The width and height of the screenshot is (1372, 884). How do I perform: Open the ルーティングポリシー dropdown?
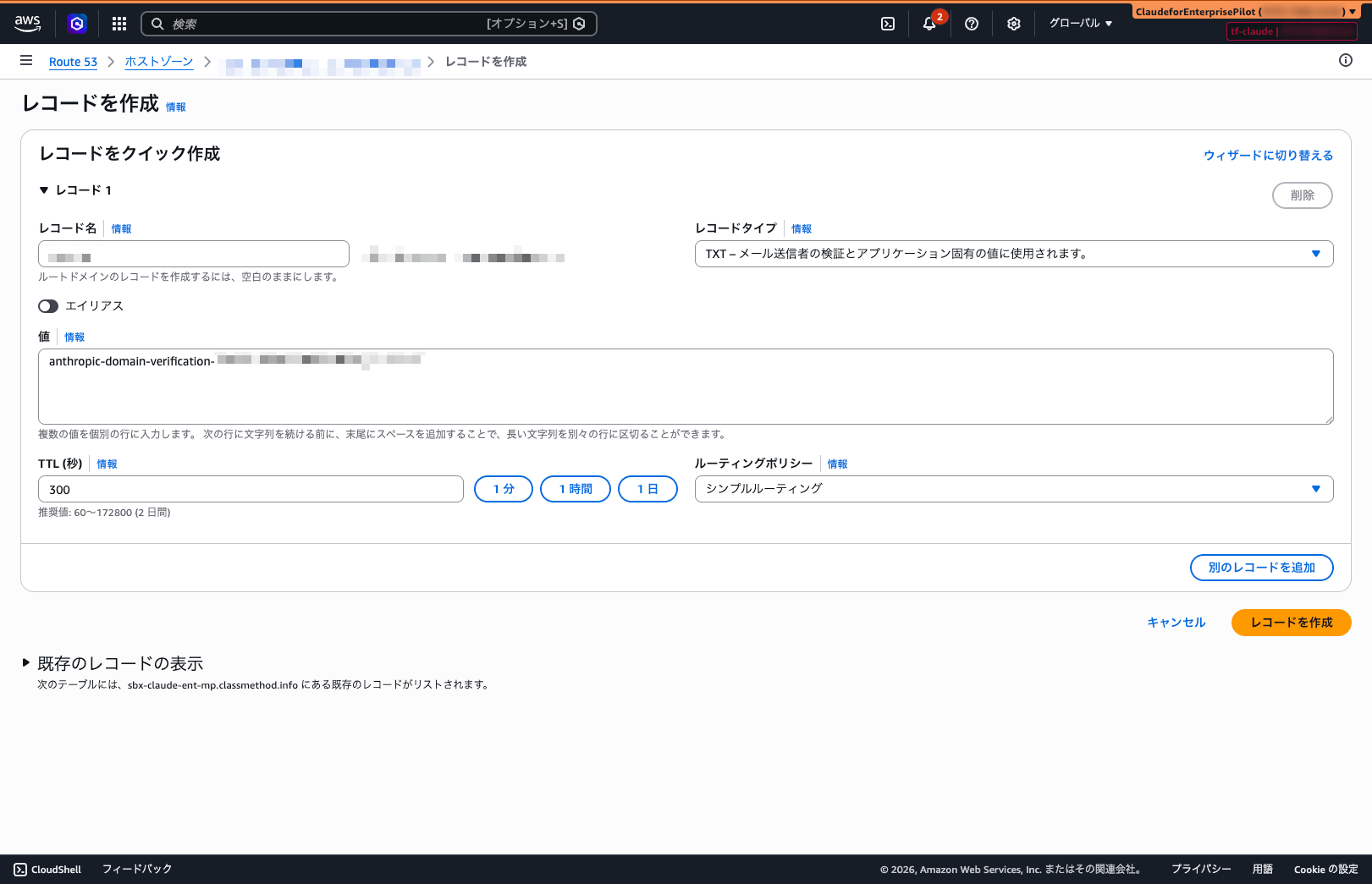(1013, 489)
